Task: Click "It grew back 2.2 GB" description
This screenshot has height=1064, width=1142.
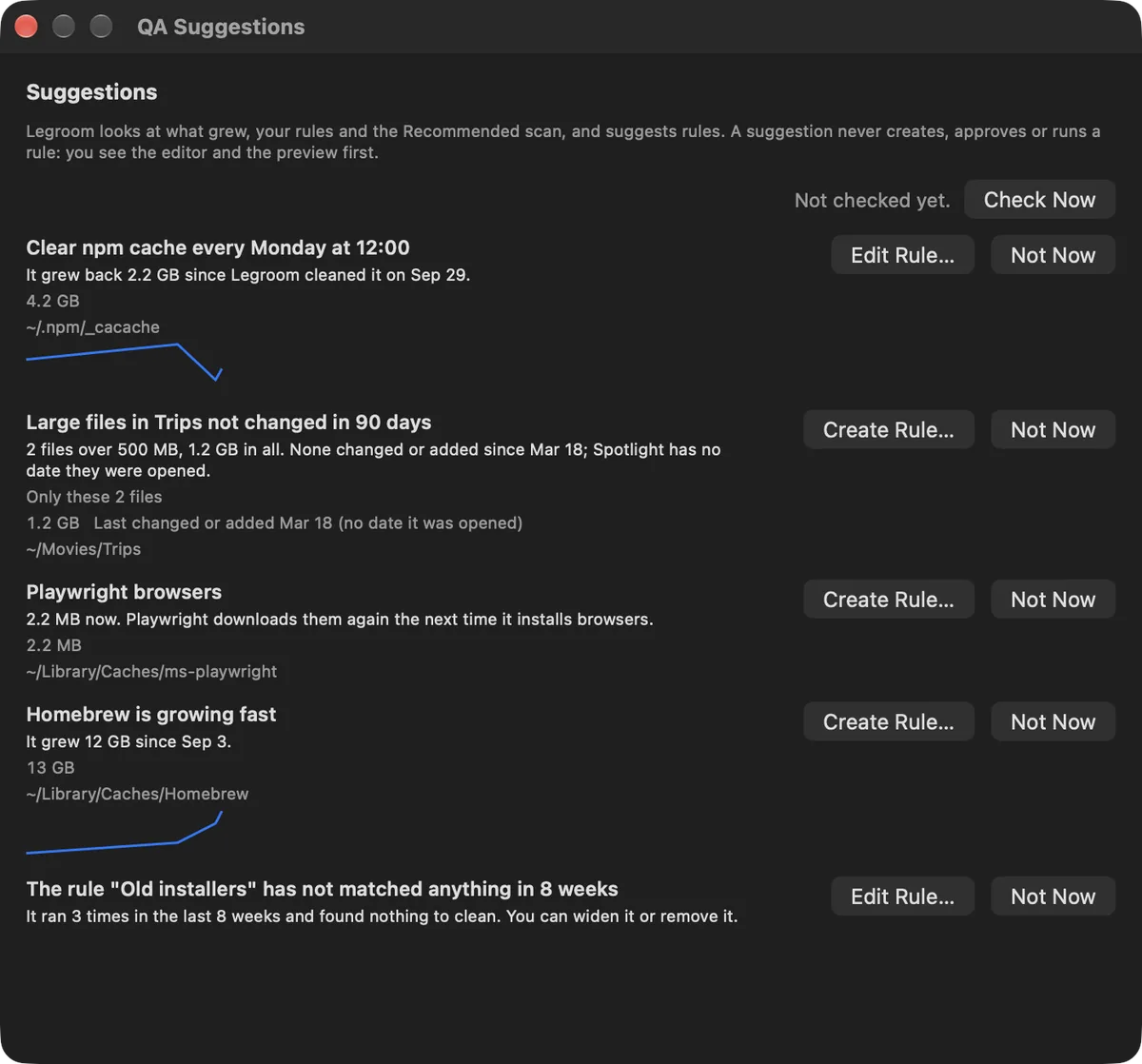Action: click(x=247, y=275)
